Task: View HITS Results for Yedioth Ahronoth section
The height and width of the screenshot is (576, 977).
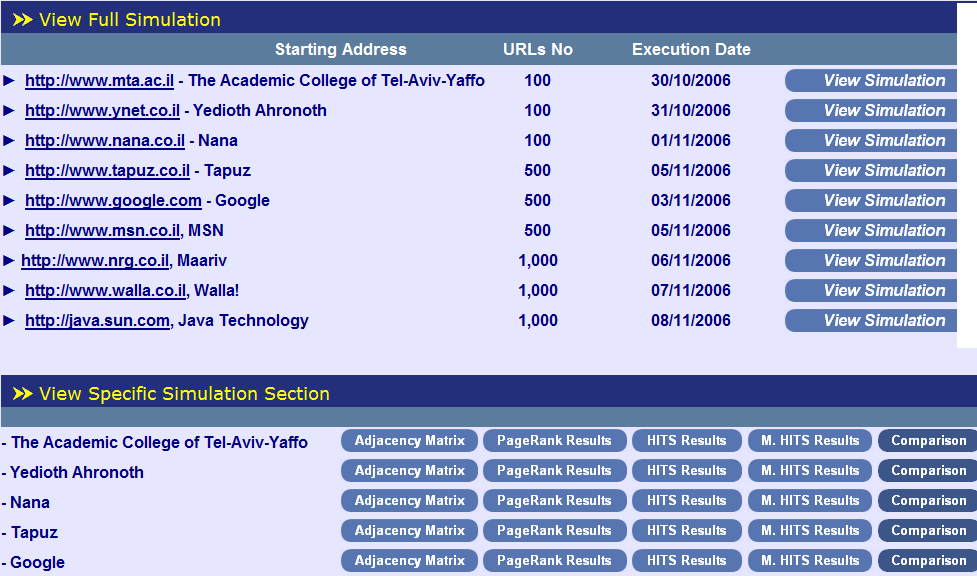Action: pyautogui.click(x=687, y=471)
